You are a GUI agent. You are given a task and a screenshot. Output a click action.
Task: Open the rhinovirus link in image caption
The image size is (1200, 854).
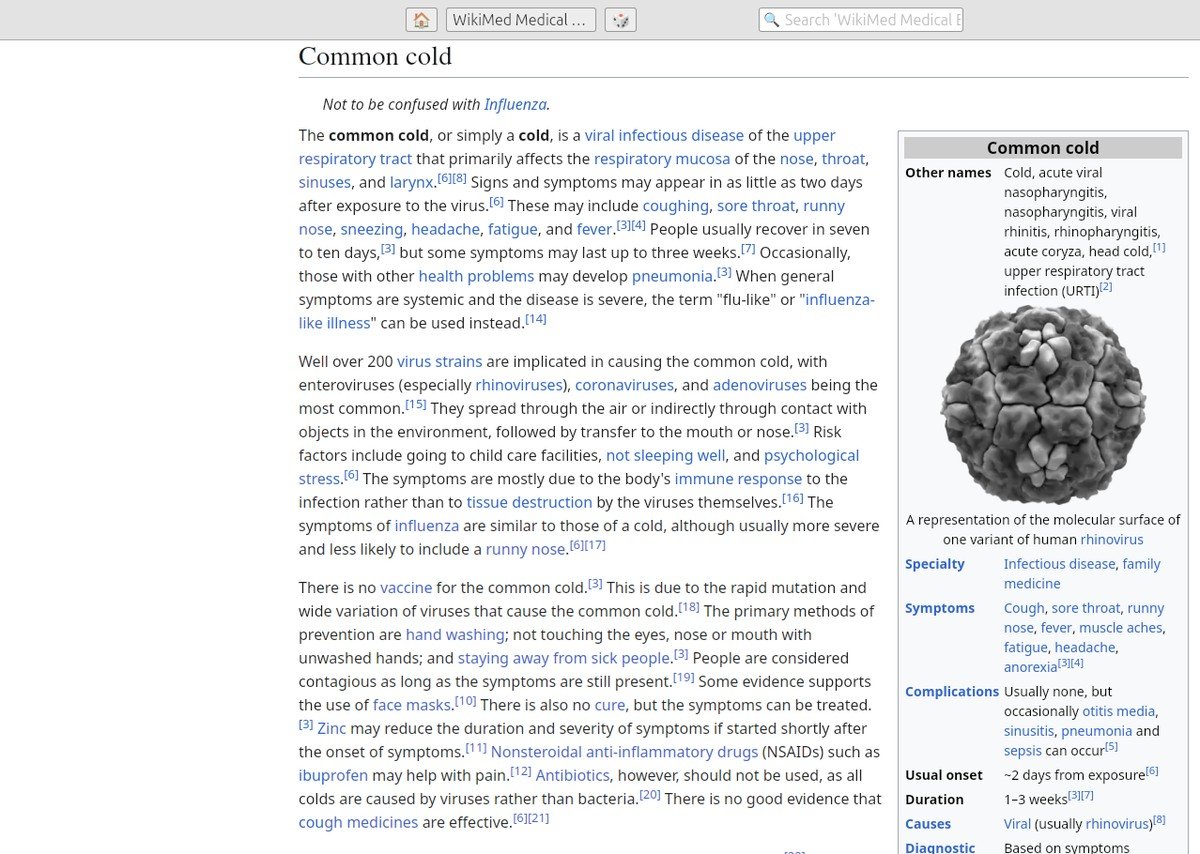tap(1112, 539)
